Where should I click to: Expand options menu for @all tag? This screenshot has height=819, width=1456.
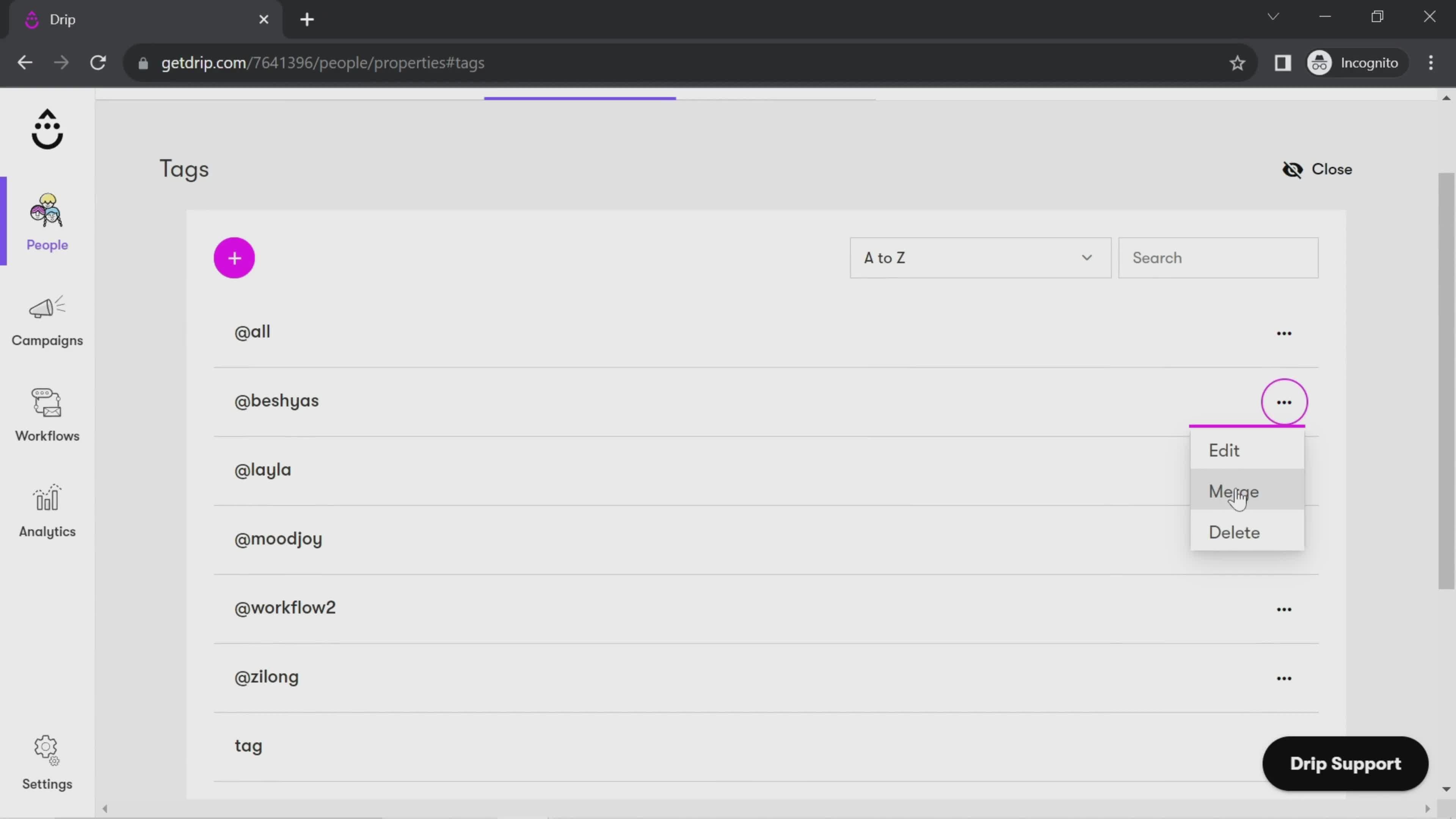[x=1284, y=332]
